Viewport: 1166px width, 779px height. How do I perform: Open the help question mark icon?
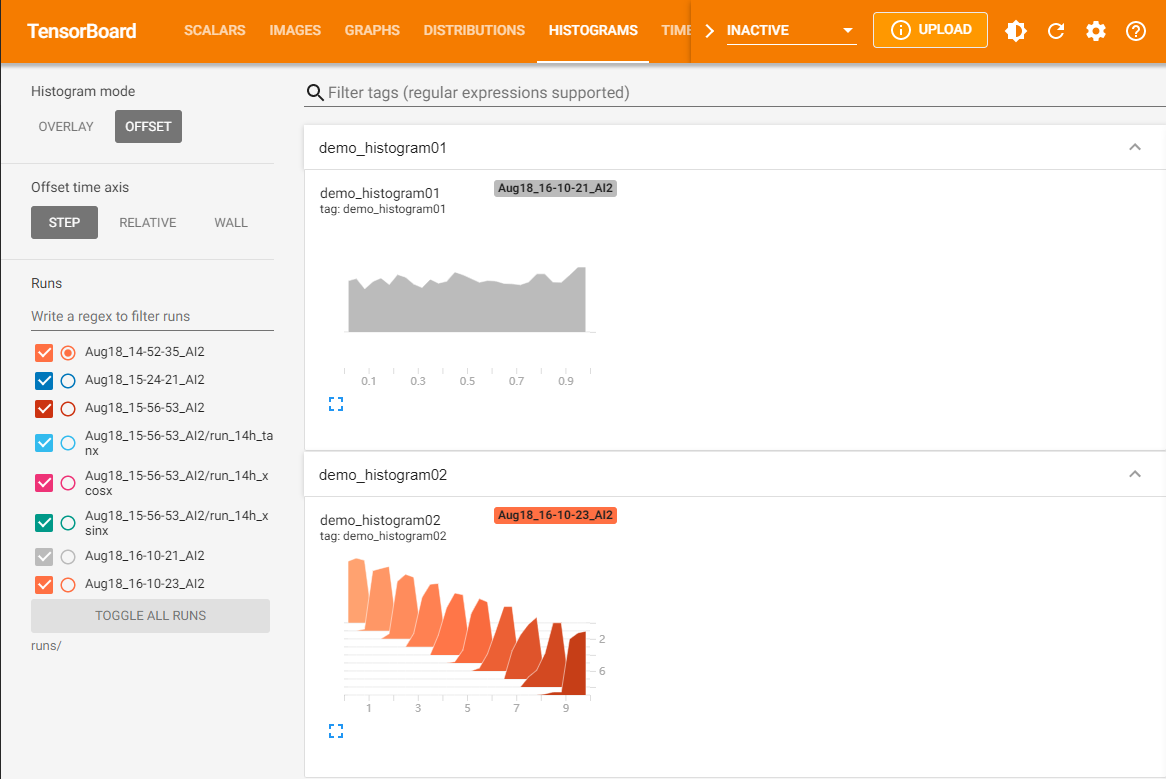tap(1136, 31)
